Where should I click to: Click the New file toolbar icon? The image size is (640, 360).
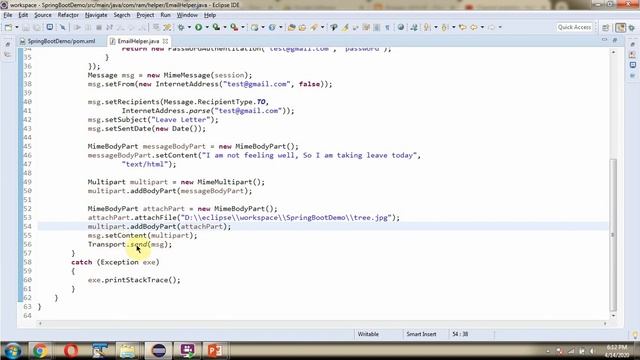coord(8,27)
